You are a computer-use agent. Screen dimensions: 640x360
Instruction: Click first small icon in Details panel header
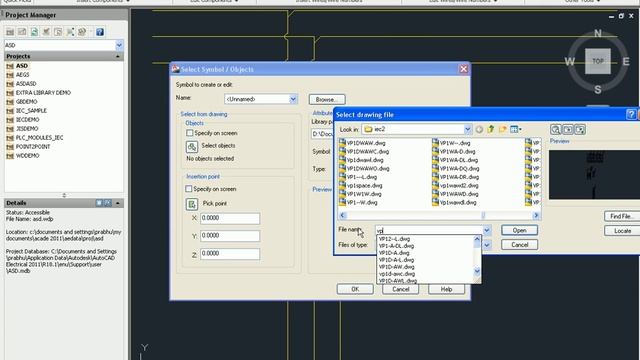click(99, 203)
